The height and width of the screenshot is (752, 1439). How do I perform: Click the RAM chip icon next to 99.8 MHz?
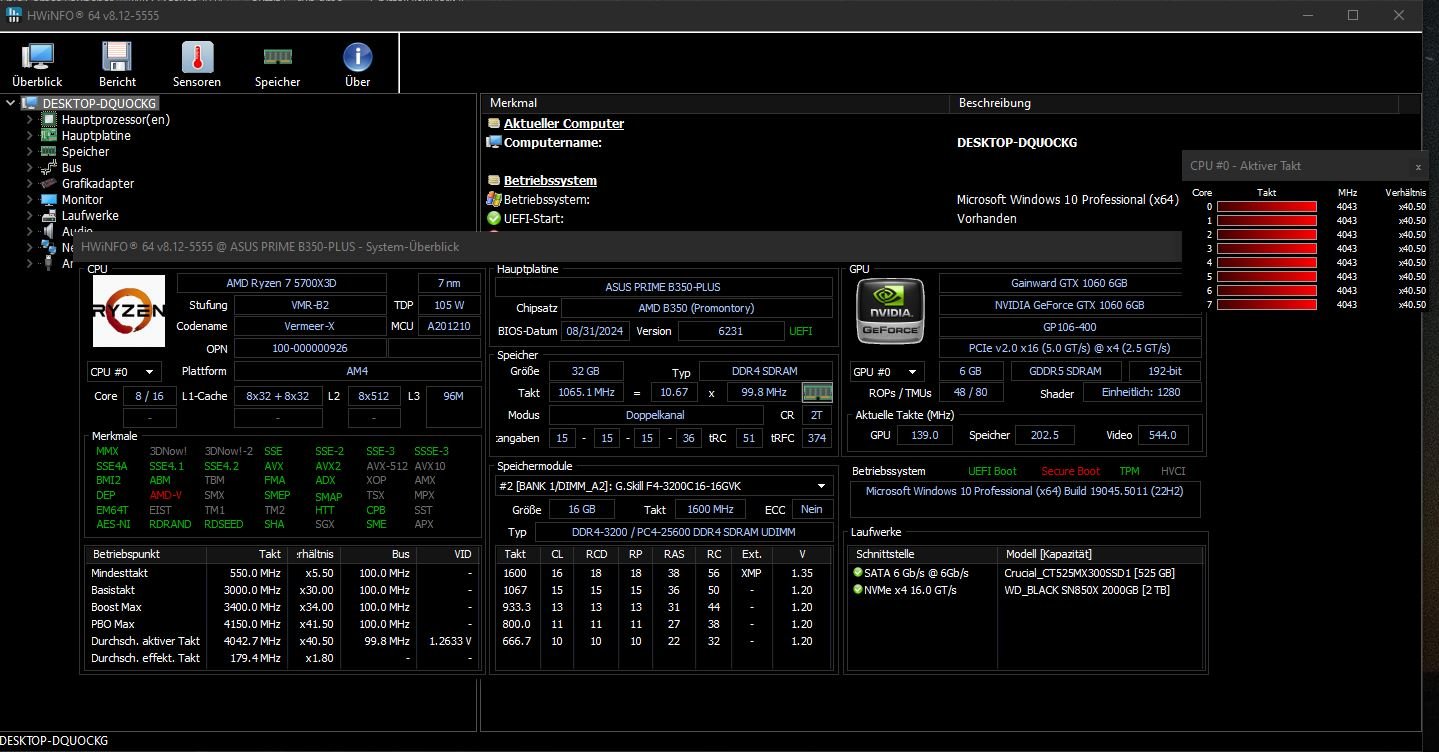coord(817,393)
